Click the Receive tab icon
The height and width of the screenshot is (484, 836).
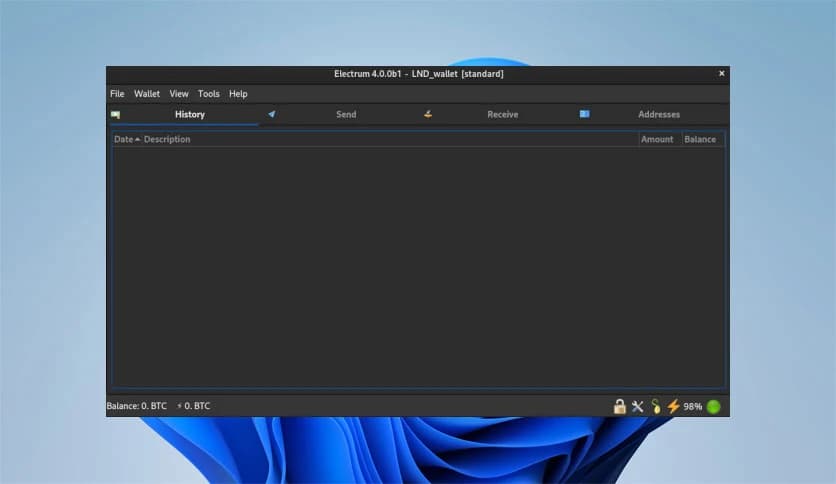pyautogui.click(x=428, y=114)
